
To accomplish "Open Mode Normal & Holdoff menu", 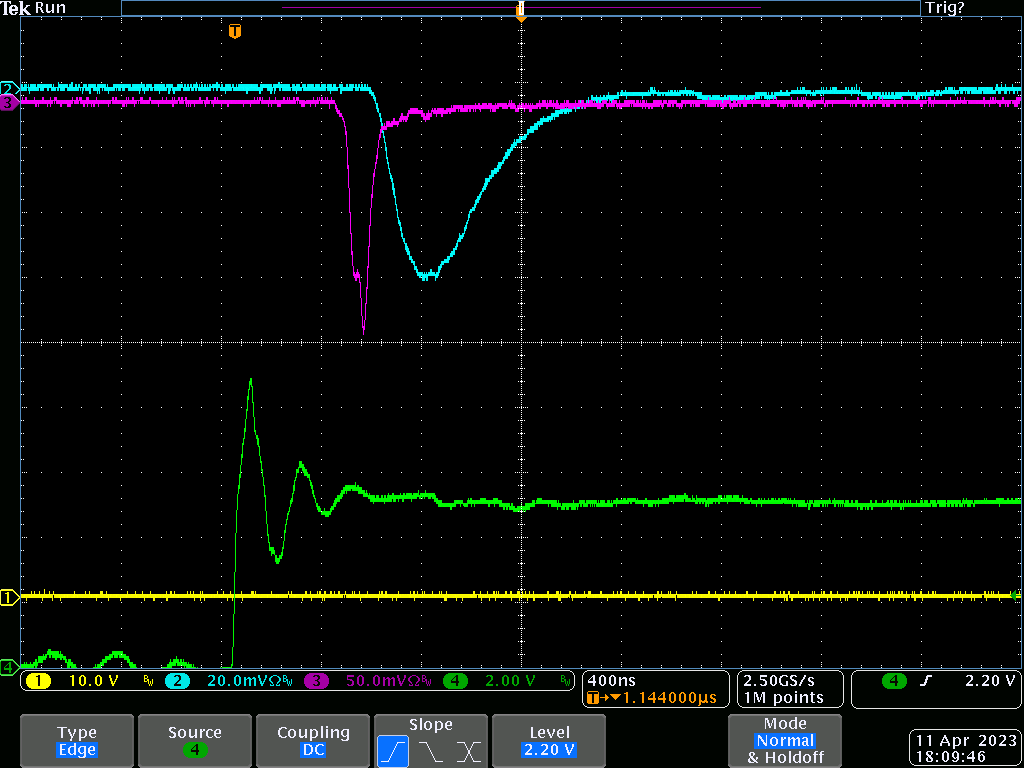I will 785,741.
